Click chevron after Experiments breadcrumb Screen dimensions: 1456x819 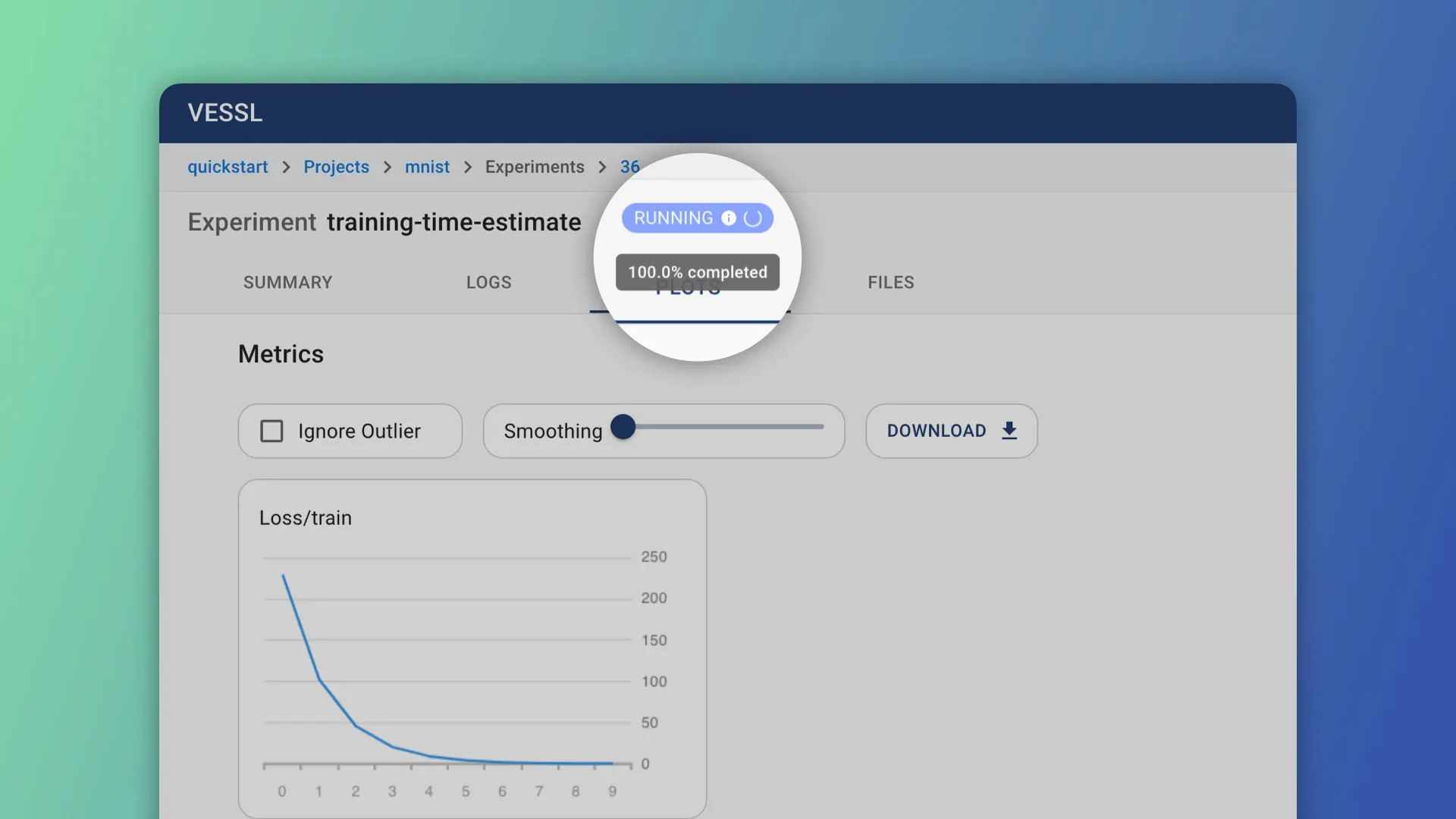[602, 167]
